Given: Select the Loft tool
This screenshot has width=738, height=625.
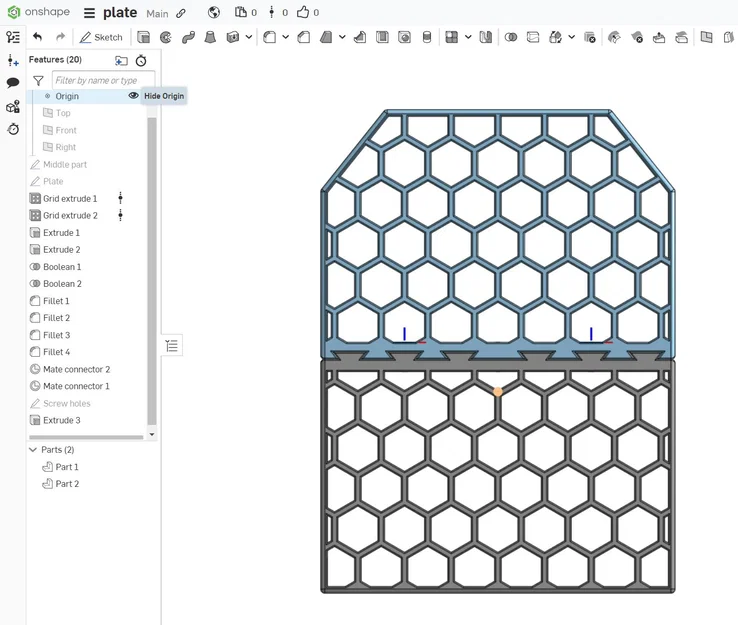Looking at the screenshot, I should coord(210,37).
